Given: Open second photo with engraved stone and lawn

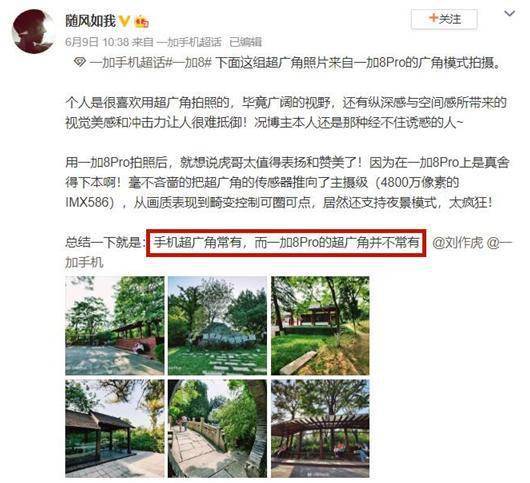Looking at the screenshot, I should pos(217,325).
